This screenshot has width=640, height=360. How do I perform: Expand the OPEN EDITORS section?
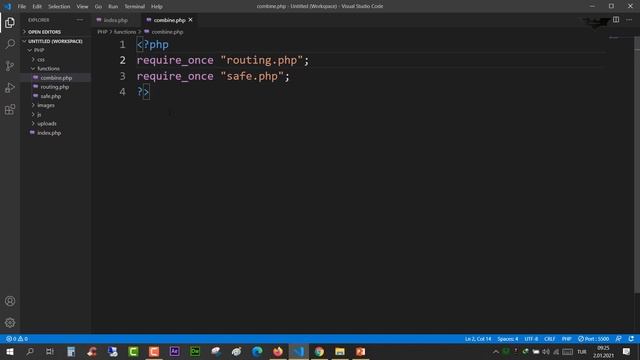point(44,31)
